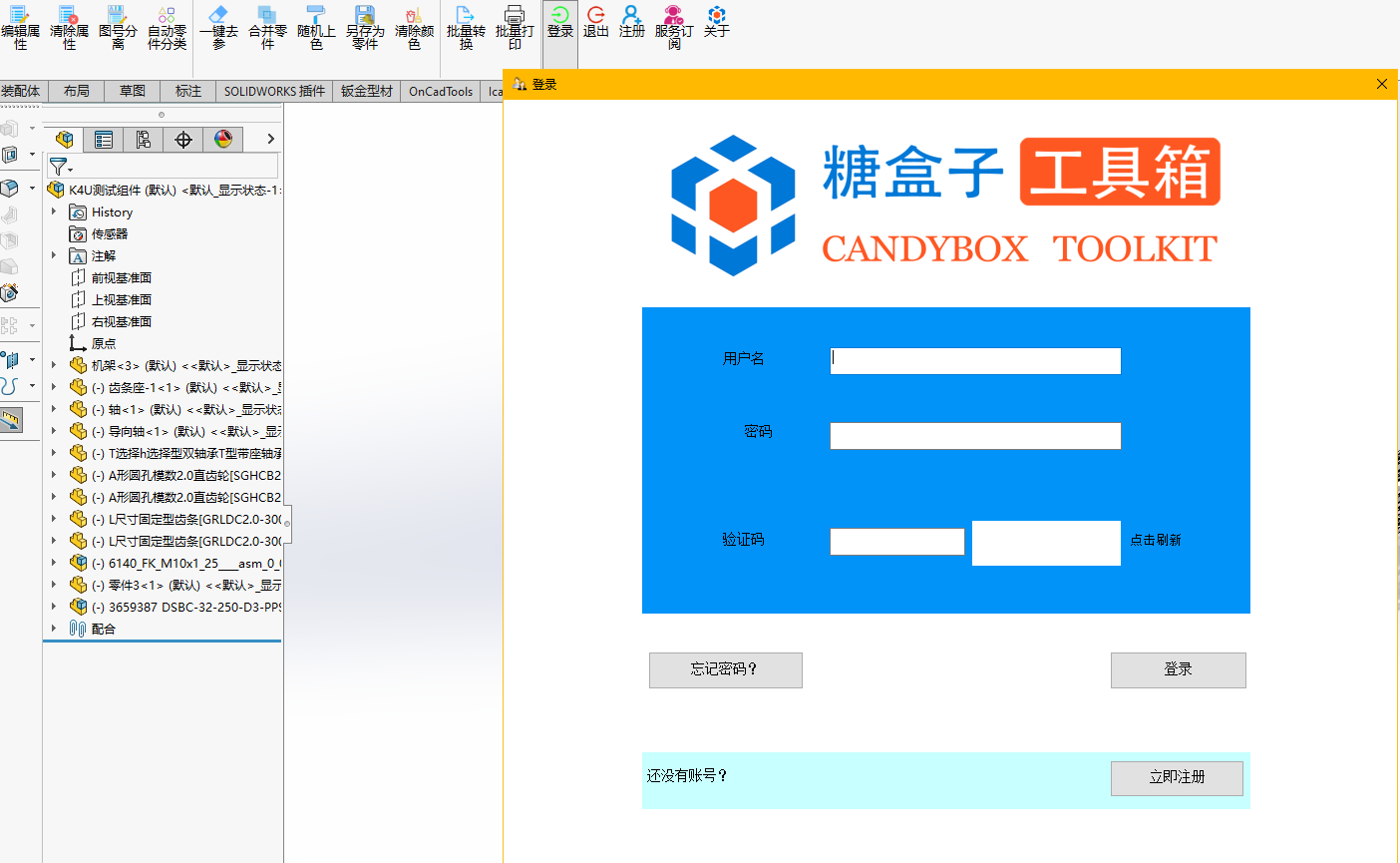Open the 装配体 assembly tab

(20, 91)
